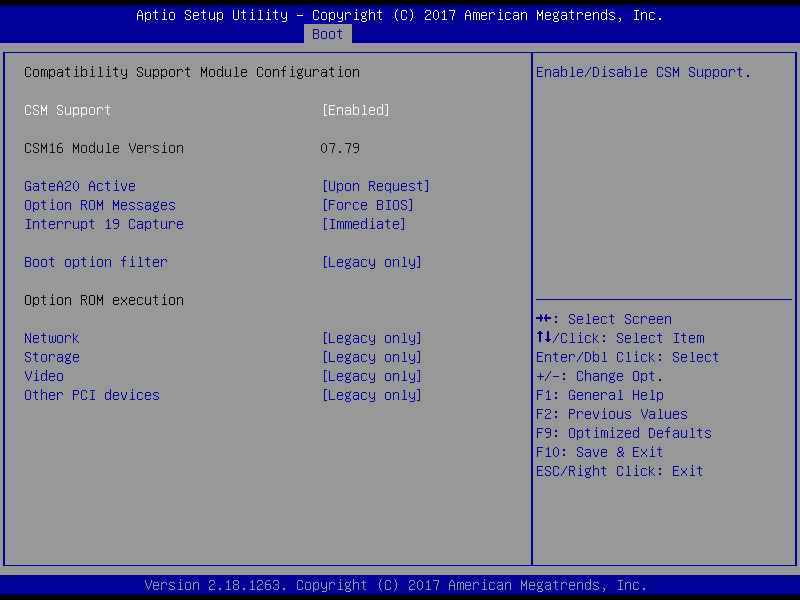This screenshot has width=800, height=600.
Task: Change the Network Legacy only value
Action: (371, 338)
